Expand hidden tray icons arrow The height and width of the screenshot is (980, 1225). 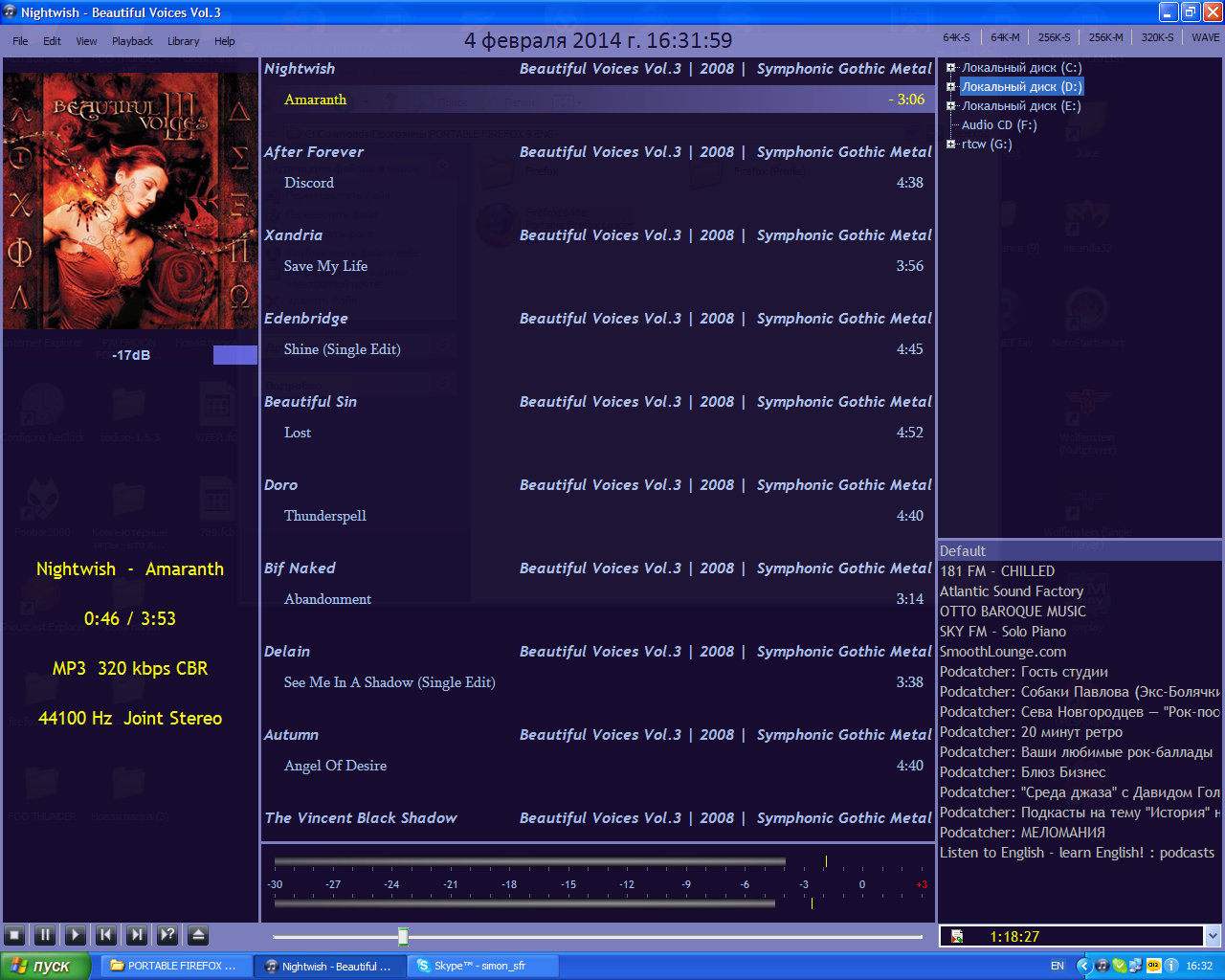pyautogui.click(x=1083, y=967)
